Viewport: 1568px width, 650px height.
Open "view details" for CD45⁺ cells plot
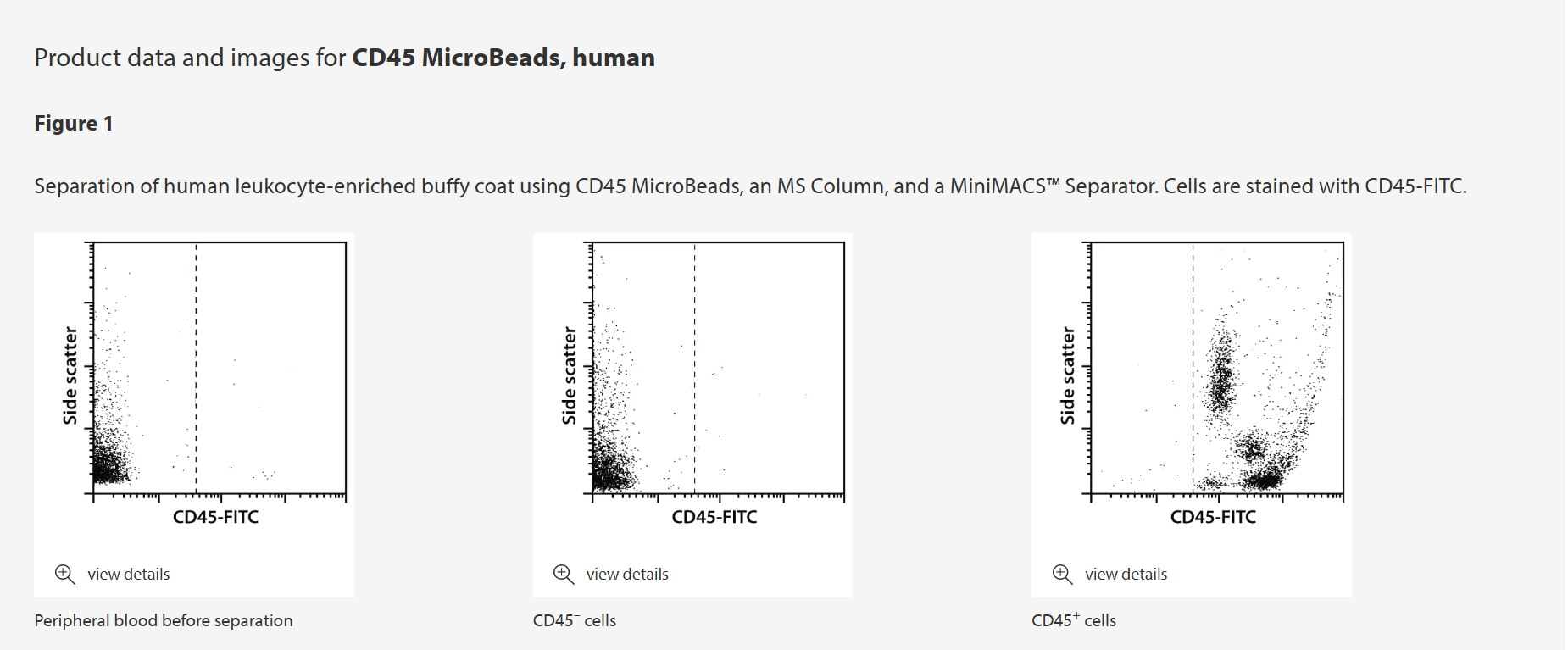(1126, 575)
